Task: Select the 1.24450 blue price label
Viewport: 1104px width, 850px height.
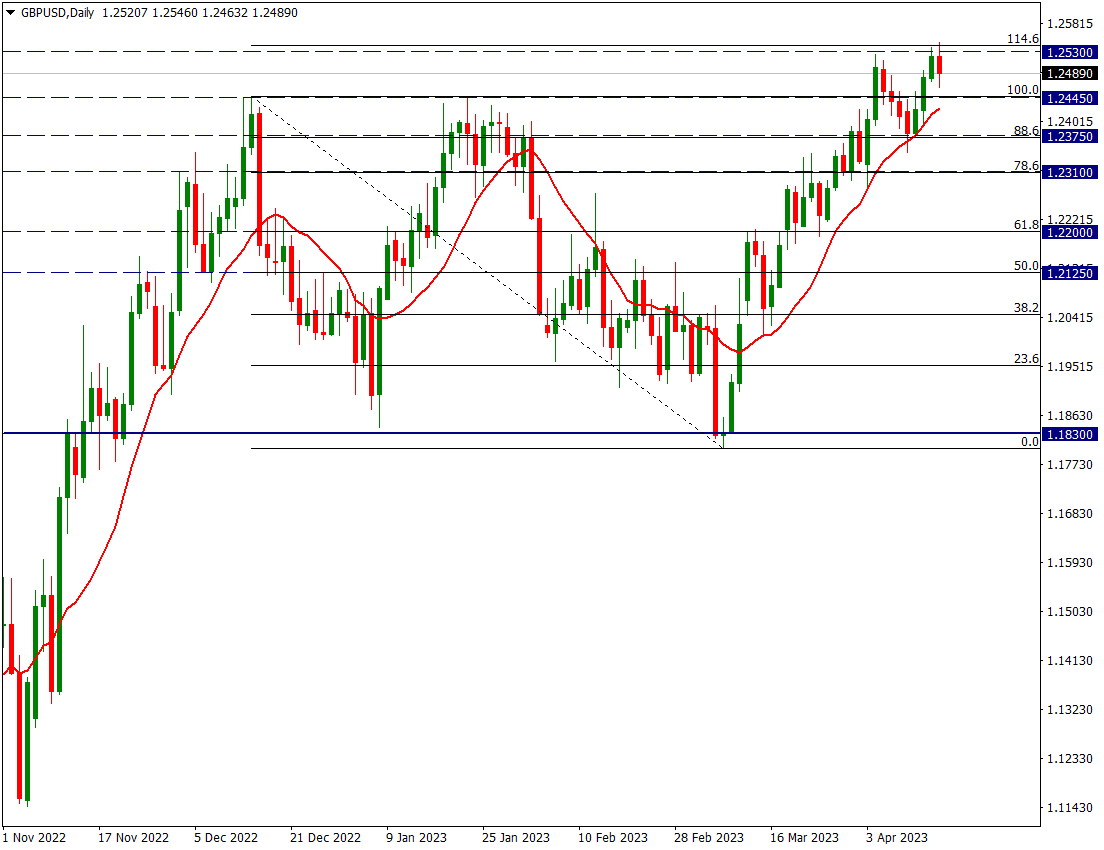Action: click(x=1070, y=99)
